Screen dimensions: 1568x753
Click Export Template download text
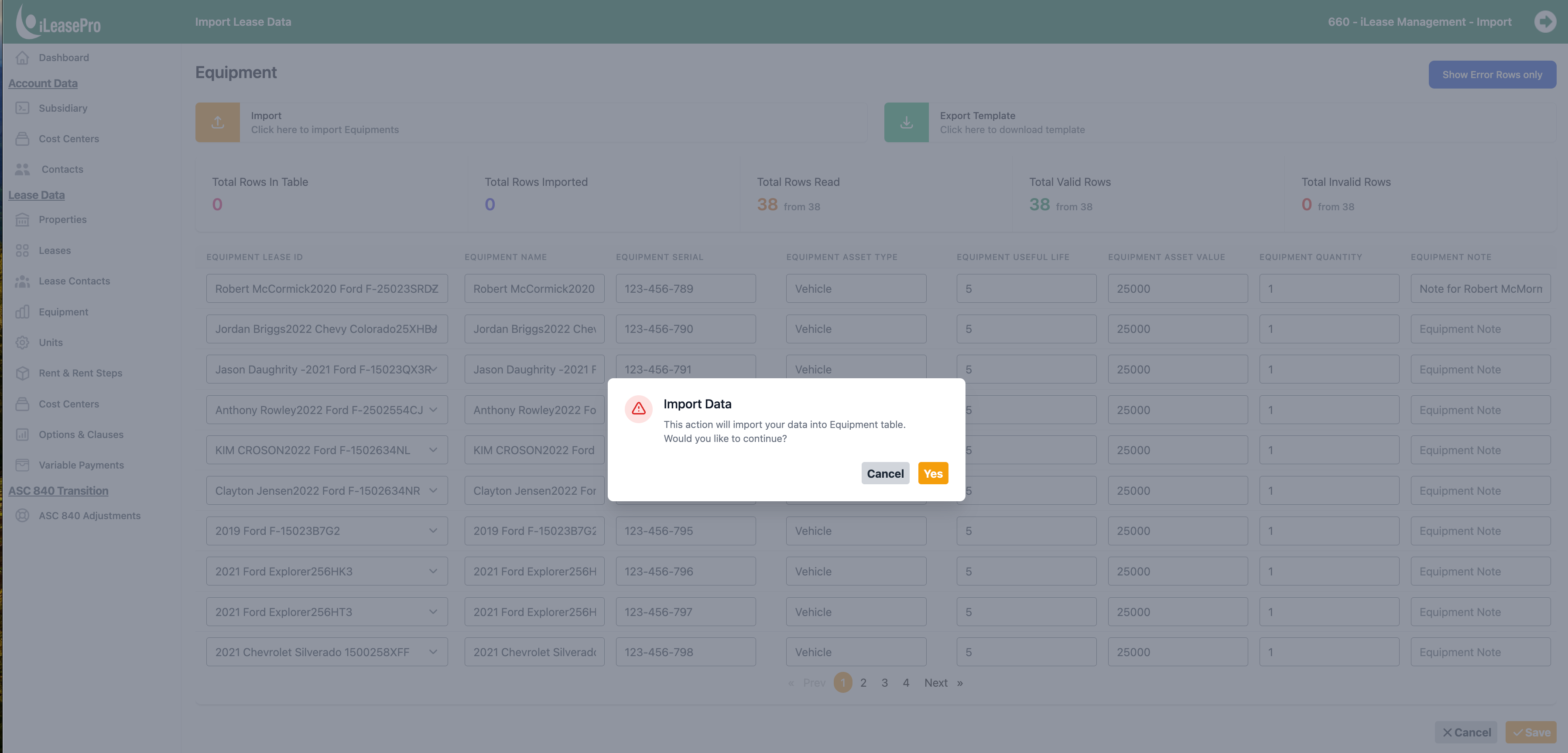click(1012, 130)
